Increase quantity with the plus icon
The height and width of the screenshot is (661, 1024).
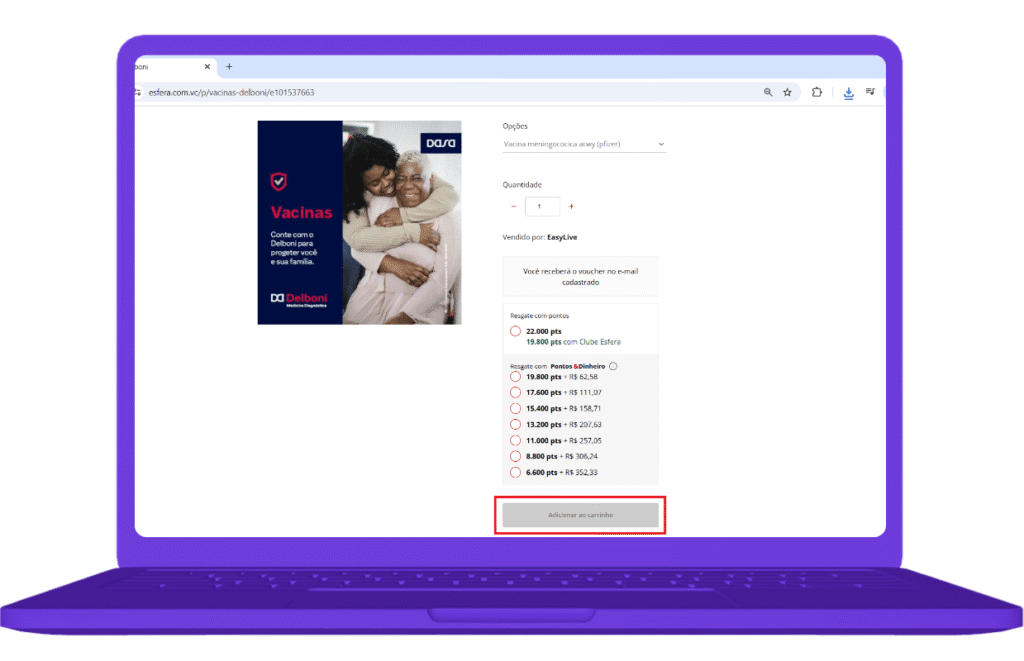click(571, 206)
